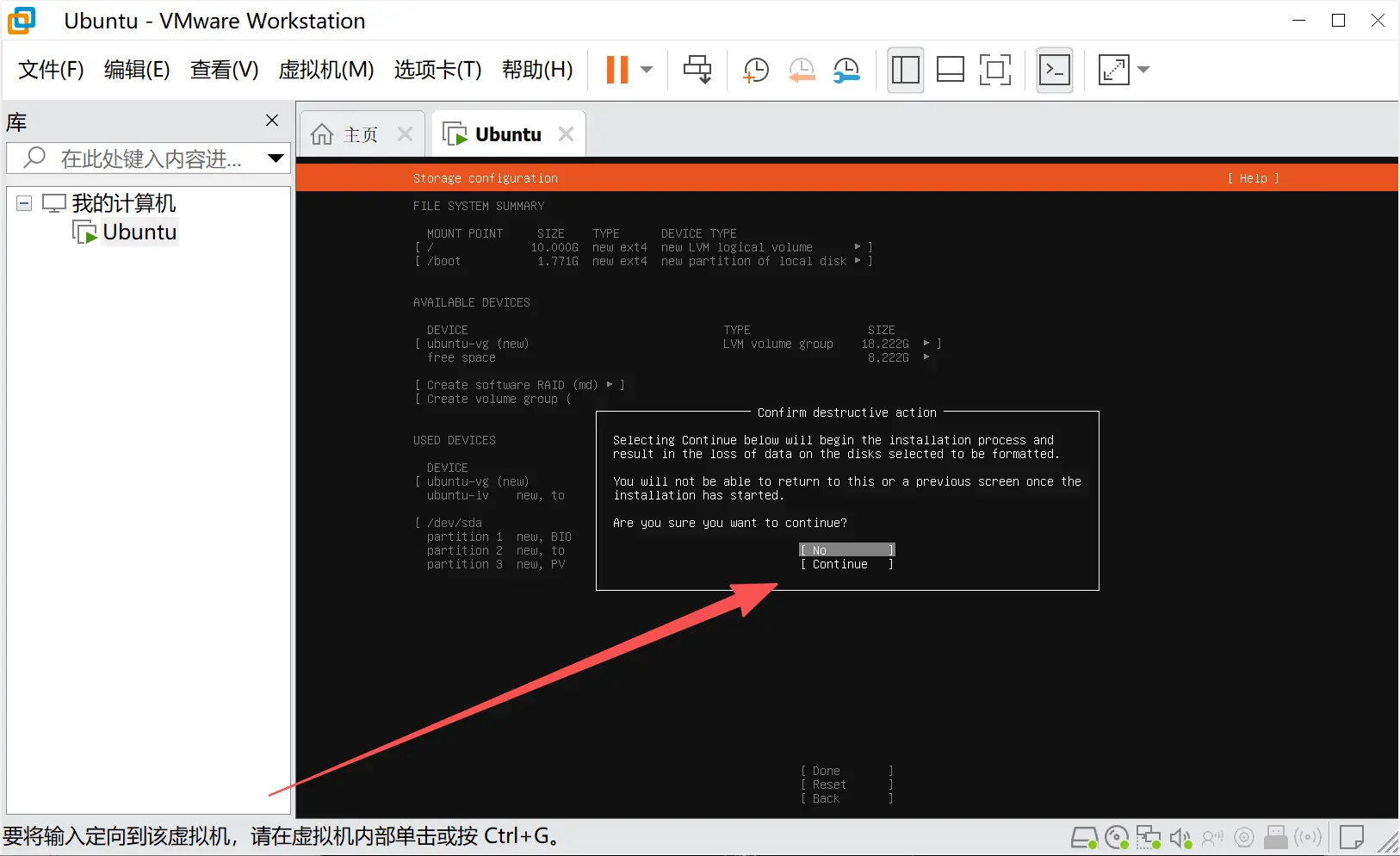Open the snapshot manager
This screenshot has width=1400, height=856.
coord(846,70)
